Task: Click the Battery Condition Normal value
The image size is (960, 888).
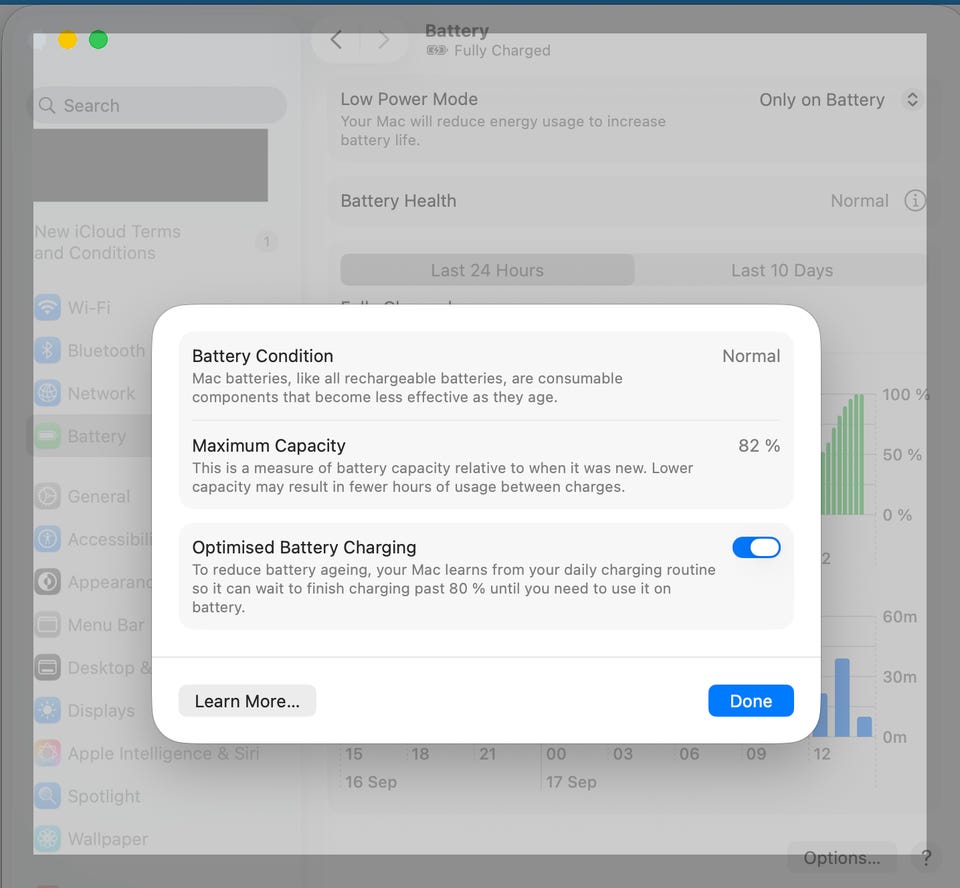Action: pos(751,356)
